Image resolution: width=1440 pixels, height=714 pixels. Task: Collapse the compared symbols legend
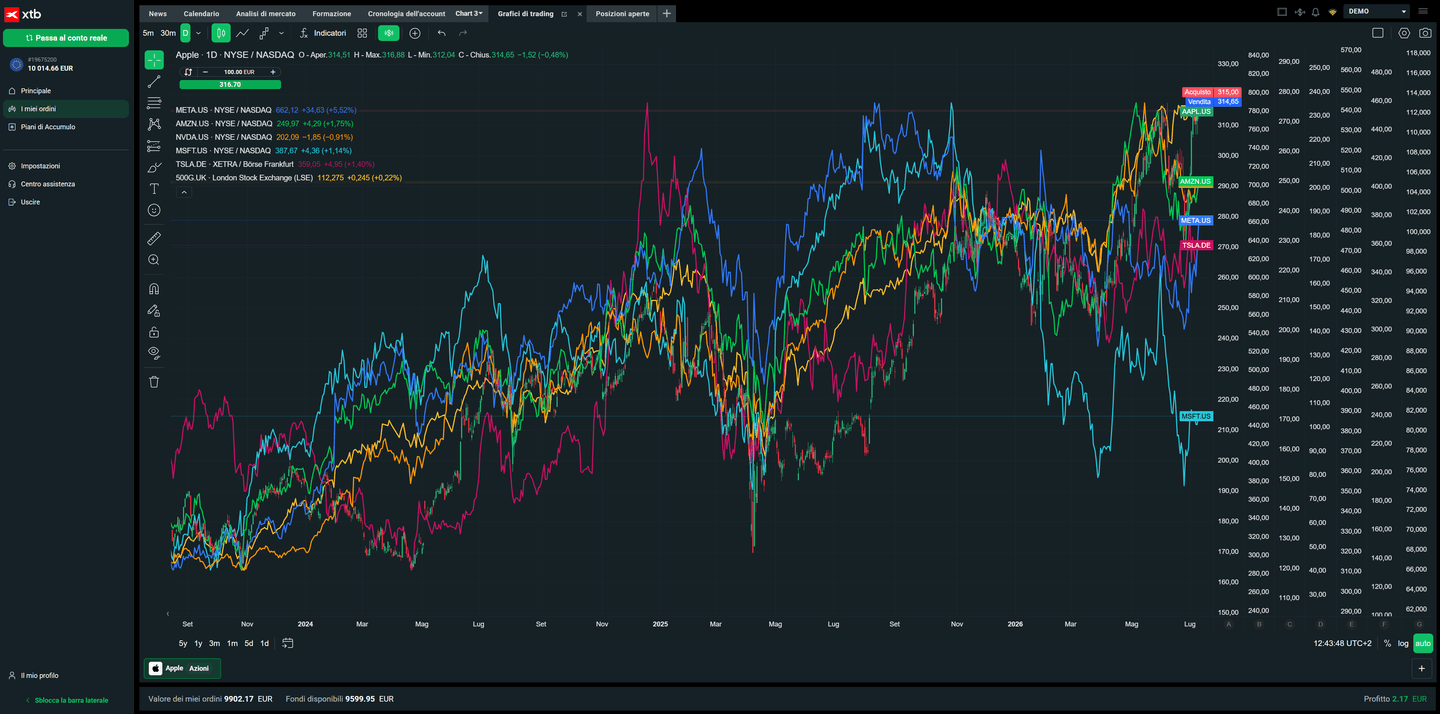coord(184,192)
